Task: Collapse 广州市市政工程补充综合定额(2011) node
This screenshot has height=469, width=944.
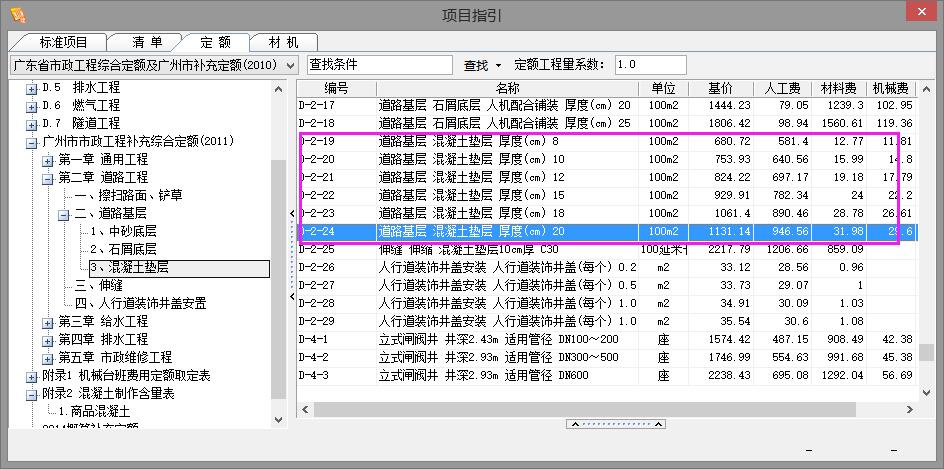Action: (31, 143)
